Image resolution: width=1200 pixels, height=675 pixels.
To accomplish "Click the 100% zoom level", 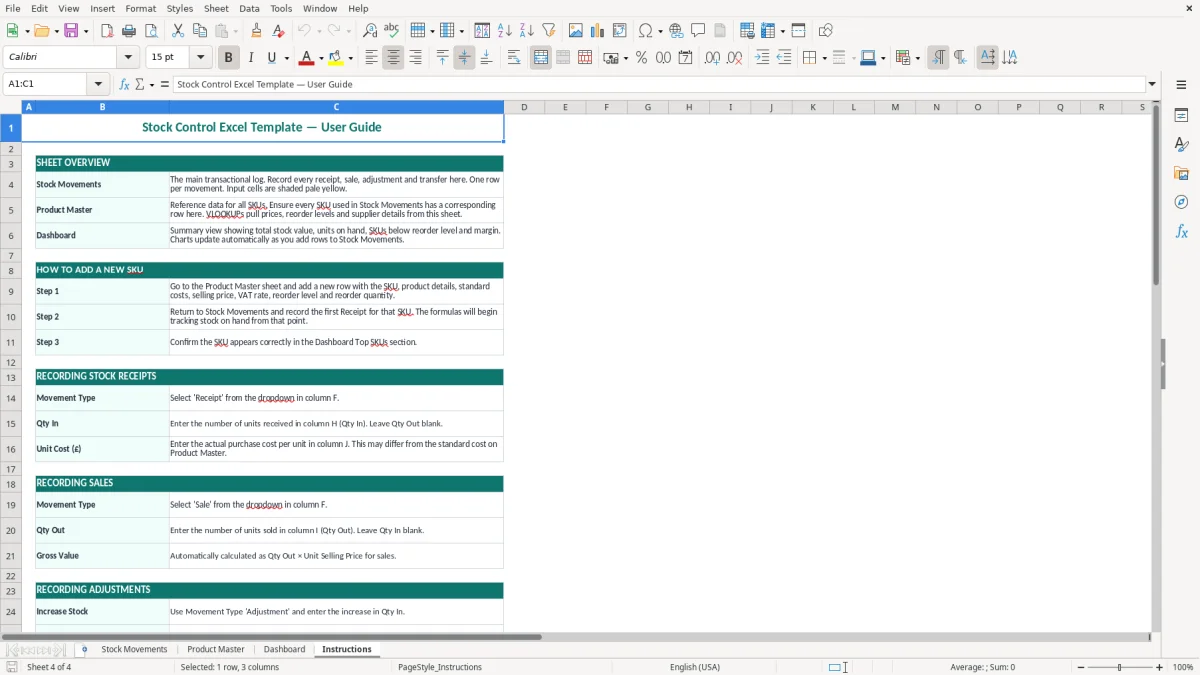I will click(1183, 667).
